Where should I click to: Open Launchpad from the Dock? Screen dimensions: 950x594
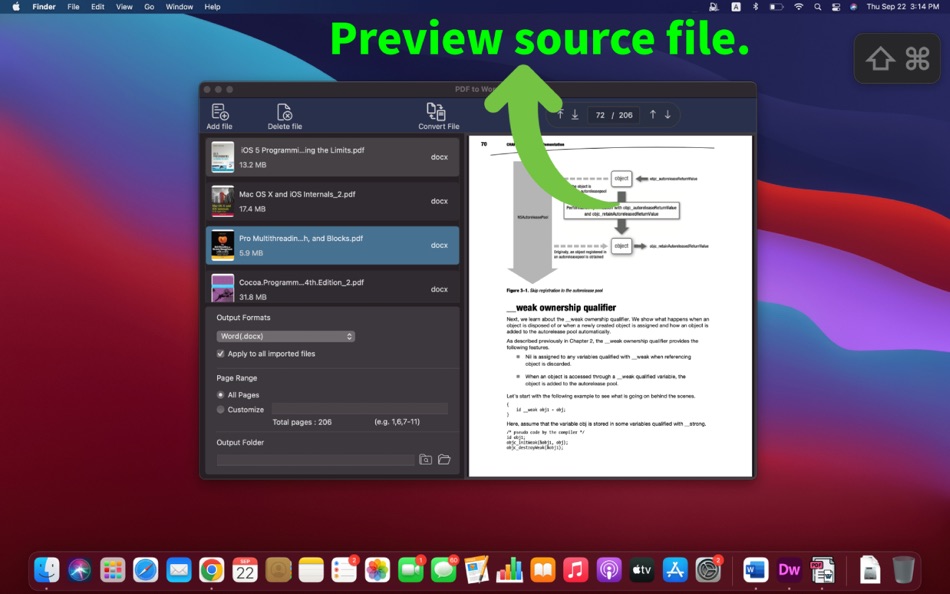pos(113,570)
